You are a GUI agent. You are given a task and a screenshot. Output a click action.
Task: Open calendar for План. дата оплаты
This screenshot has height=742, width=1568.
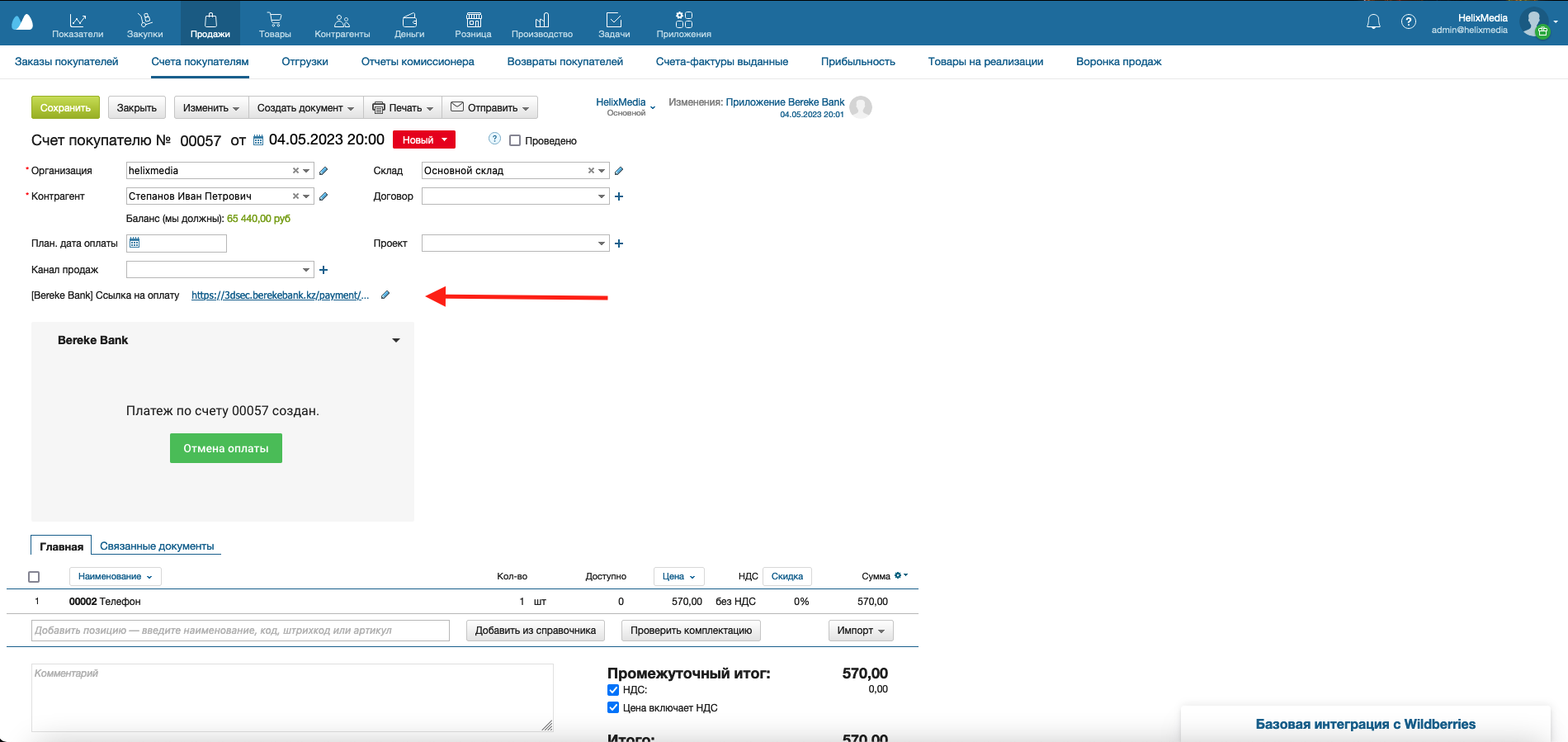coord(135,243)
